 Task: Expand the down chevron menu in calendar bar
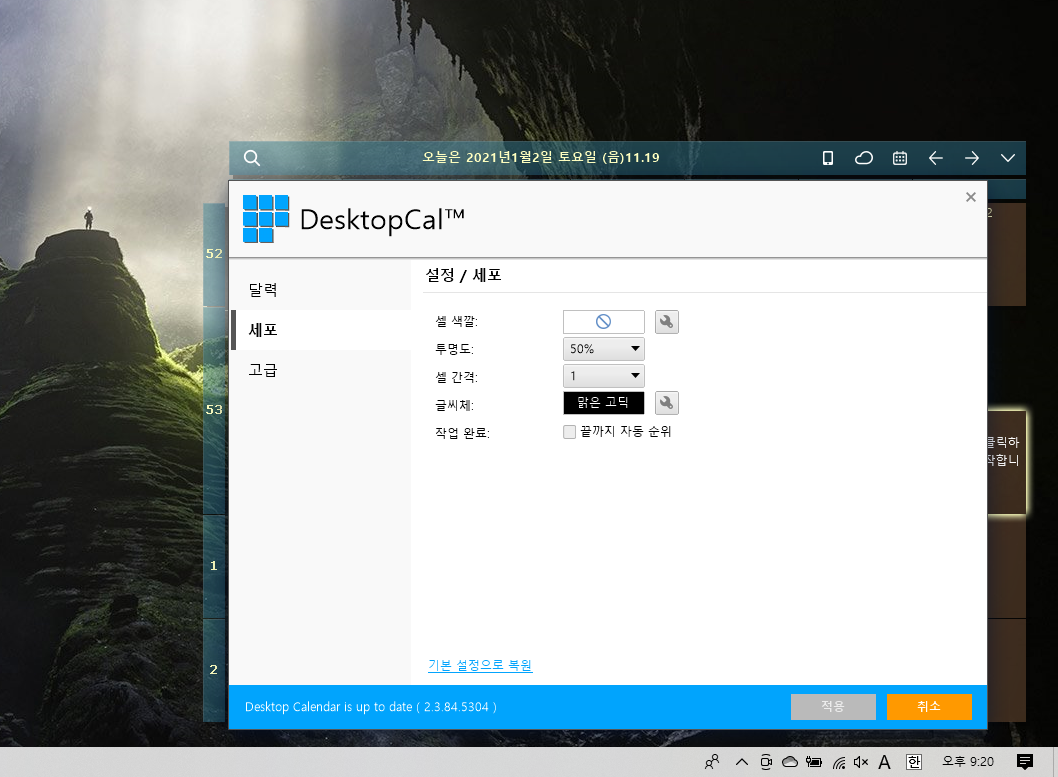coord(1007,158)
